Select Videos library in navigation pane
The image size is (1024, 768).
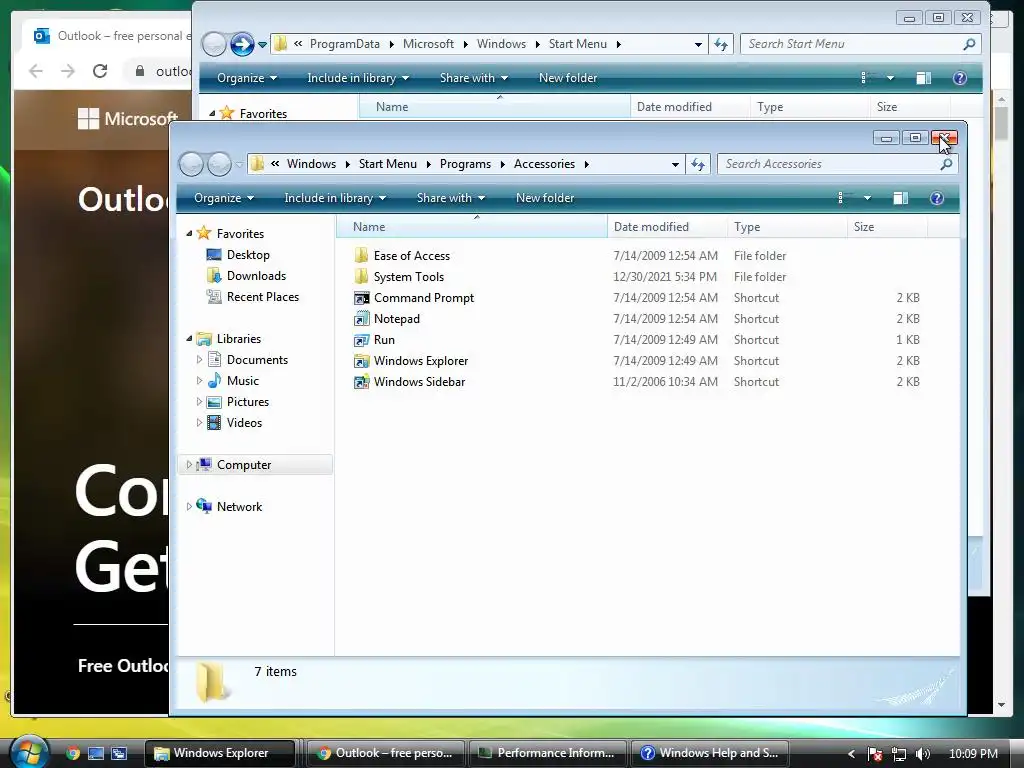tap(244, 423)
